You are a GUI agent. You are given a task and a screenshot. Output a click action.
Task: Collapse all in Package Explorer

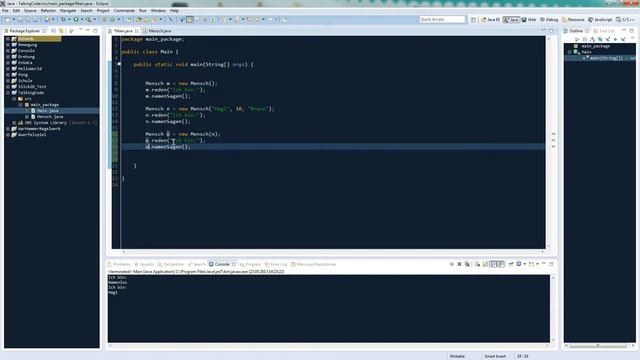(53, 31)
